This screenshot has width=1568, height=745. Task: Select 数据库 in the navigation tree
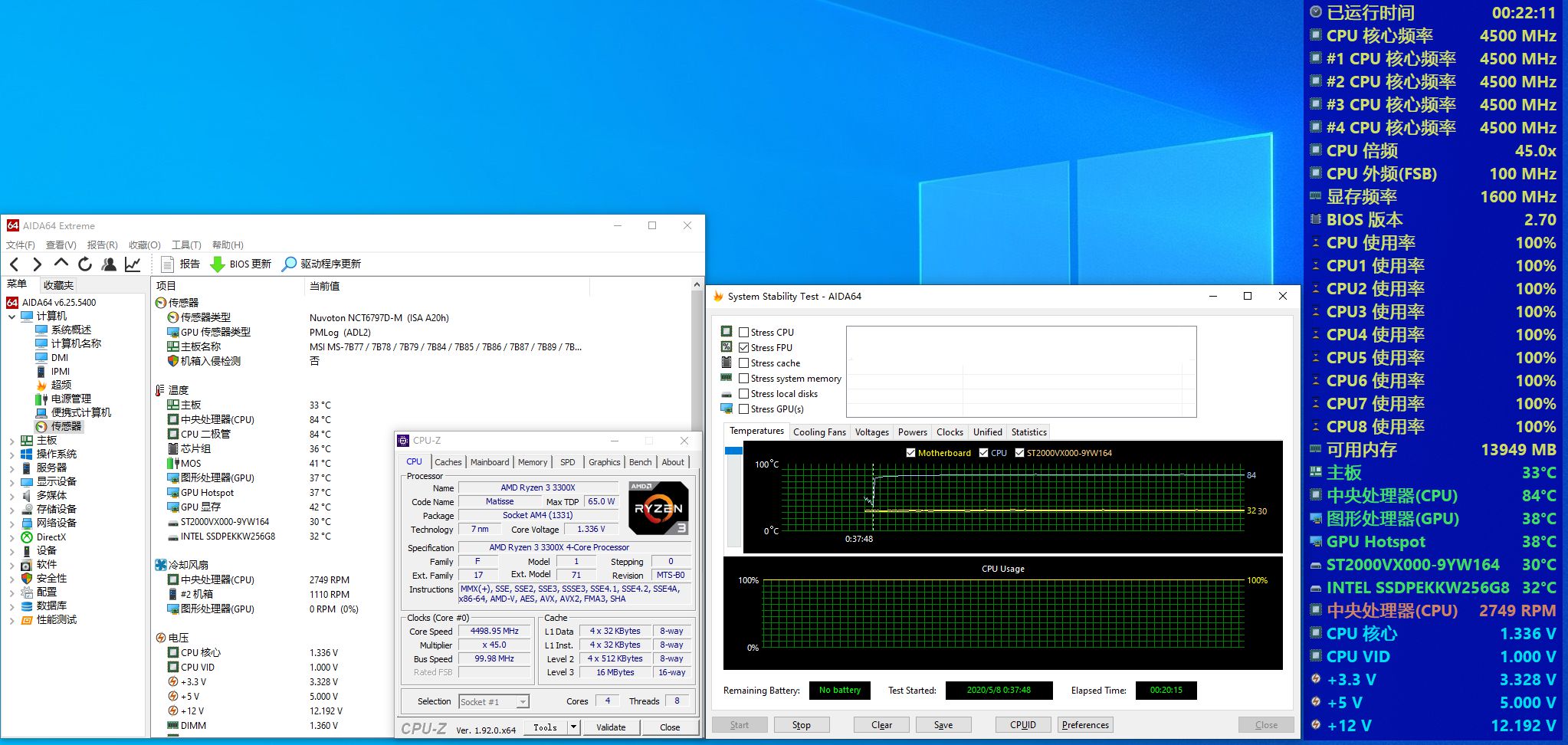51,606
